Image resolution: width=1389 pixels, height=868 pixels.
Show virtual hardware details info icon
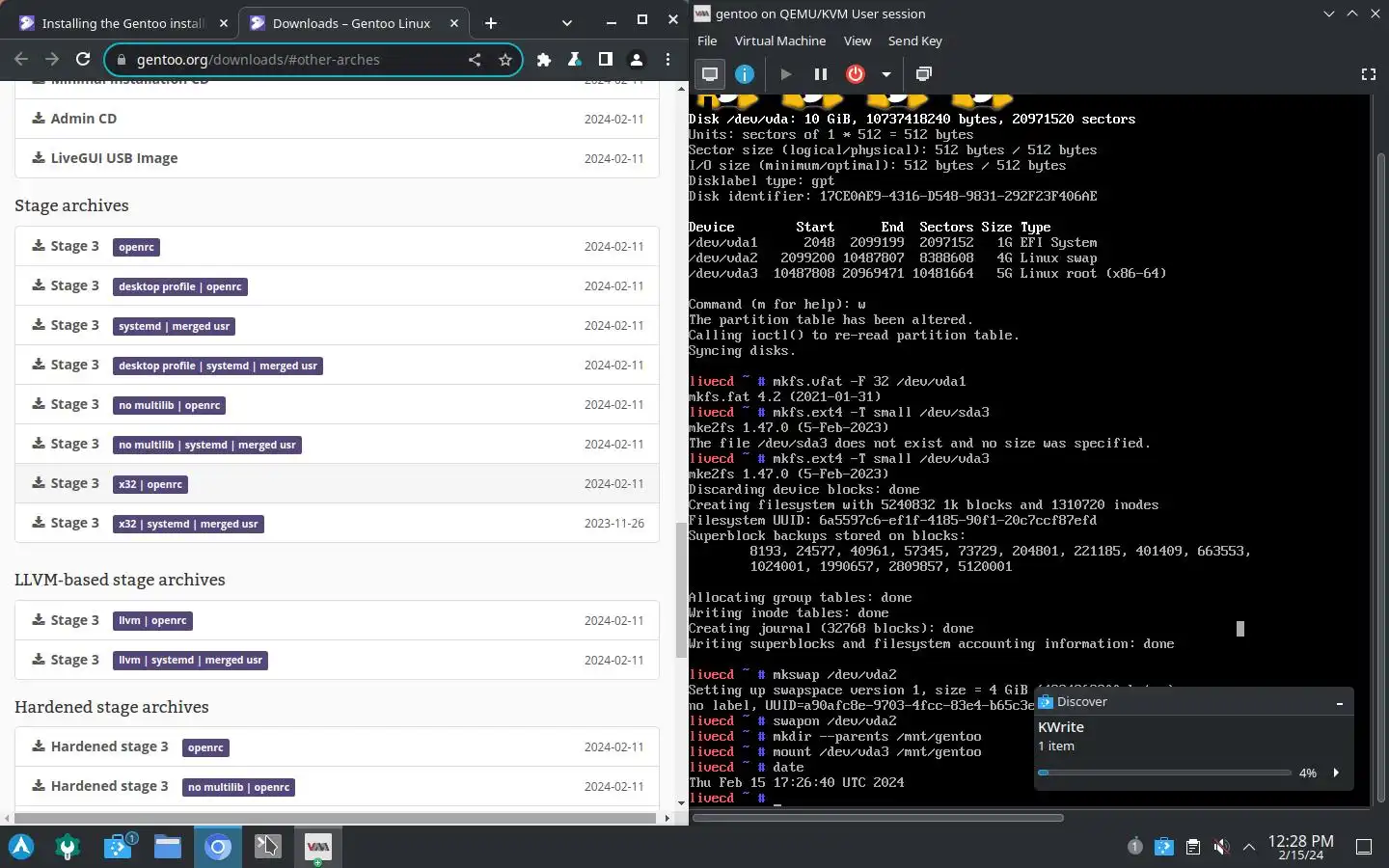[745, 74]
